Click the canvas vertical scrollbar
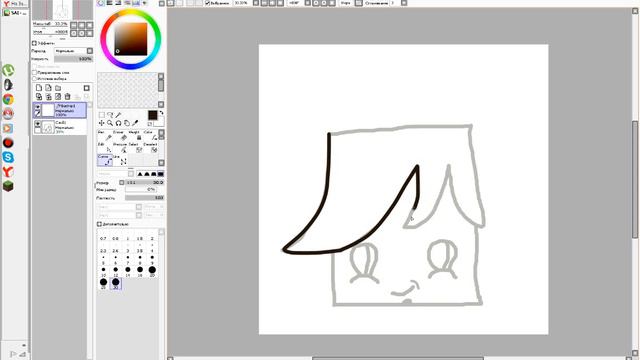The height and width of the screenshot is (360, 640). (635, 180)
